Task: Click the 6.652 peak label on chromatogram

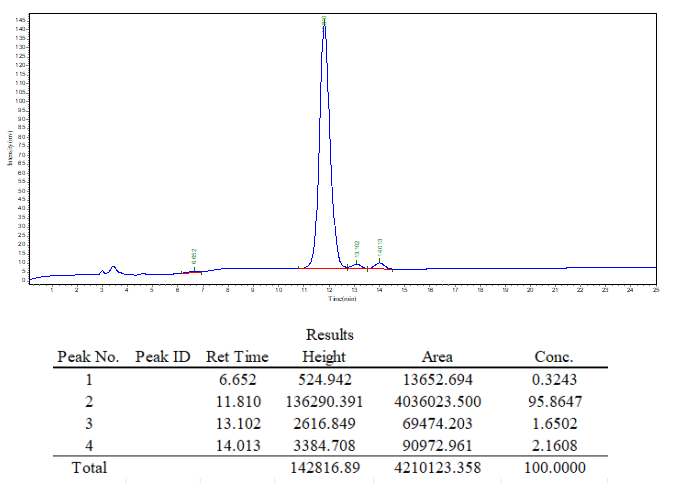Action: tap(194, 256)
